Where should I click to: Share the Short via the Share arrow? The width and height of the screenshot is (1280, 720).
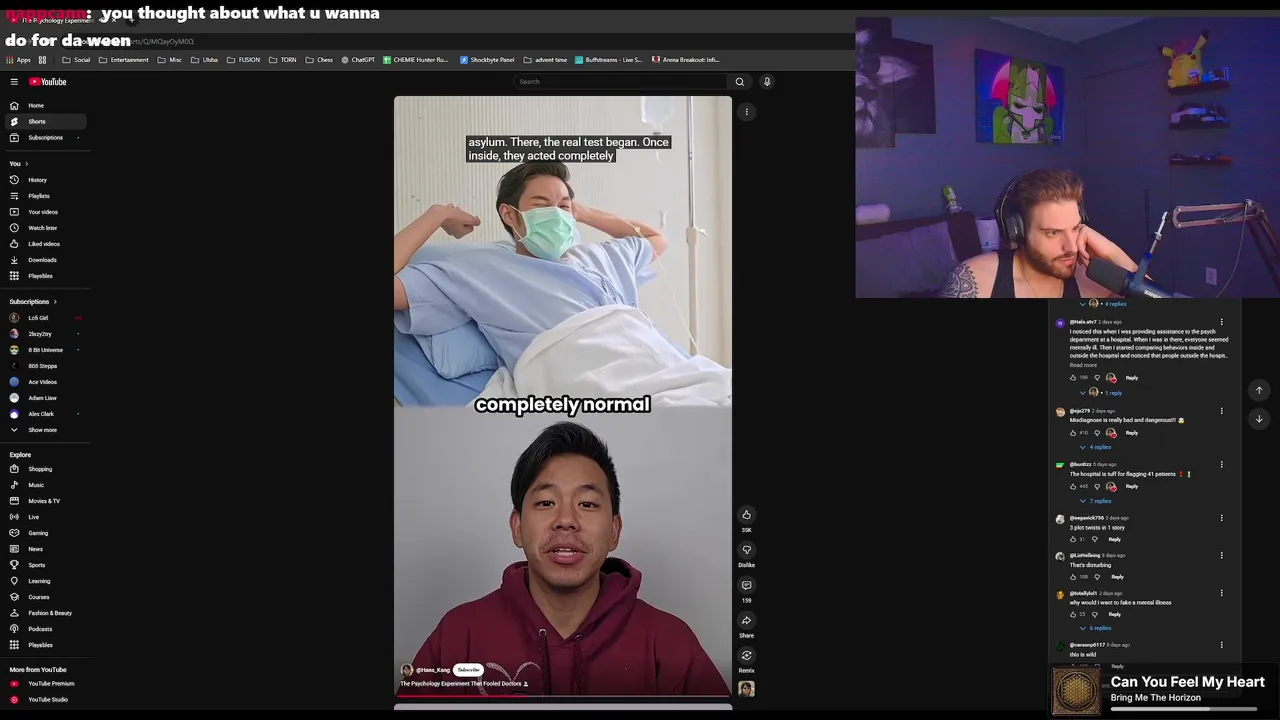pyautogui.click(x=746, y=620)
